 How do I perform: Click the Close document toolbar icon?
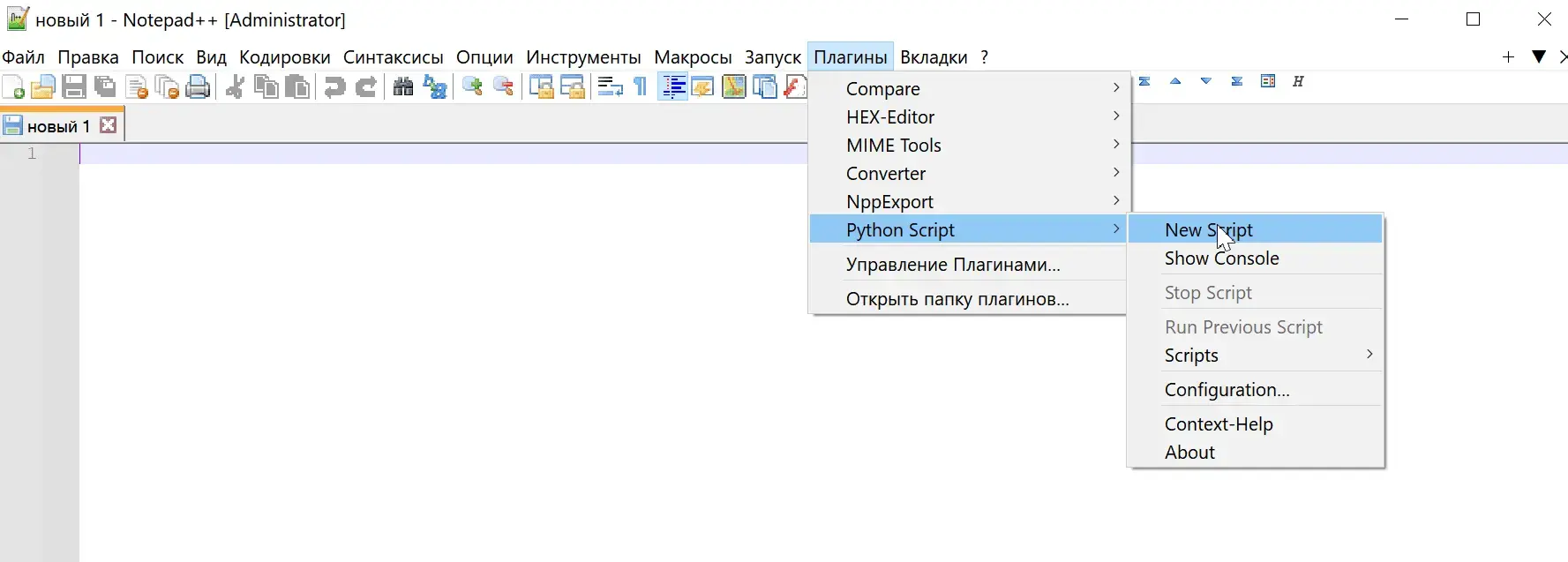[x=137, y=86]
